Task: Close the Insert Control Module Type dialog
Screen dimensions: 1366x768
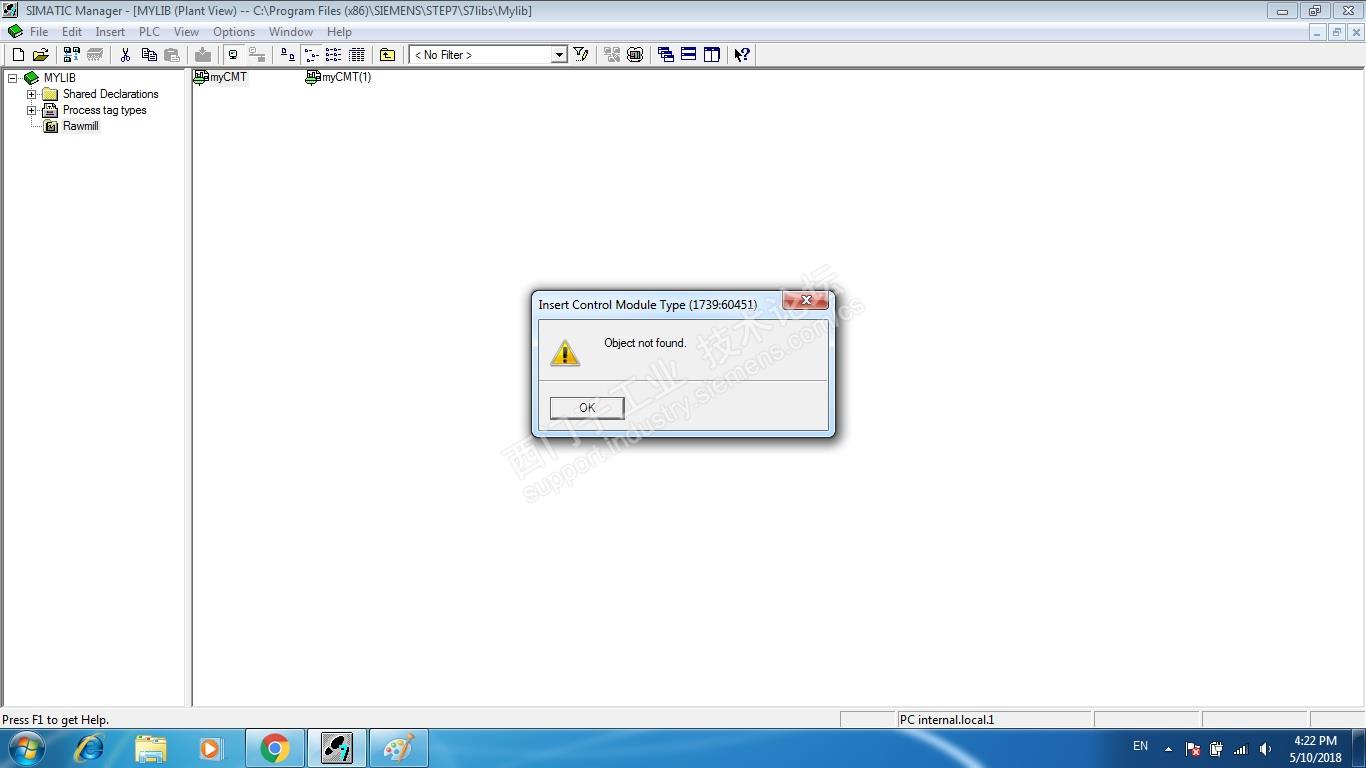Action: click(x=805, y=300)
